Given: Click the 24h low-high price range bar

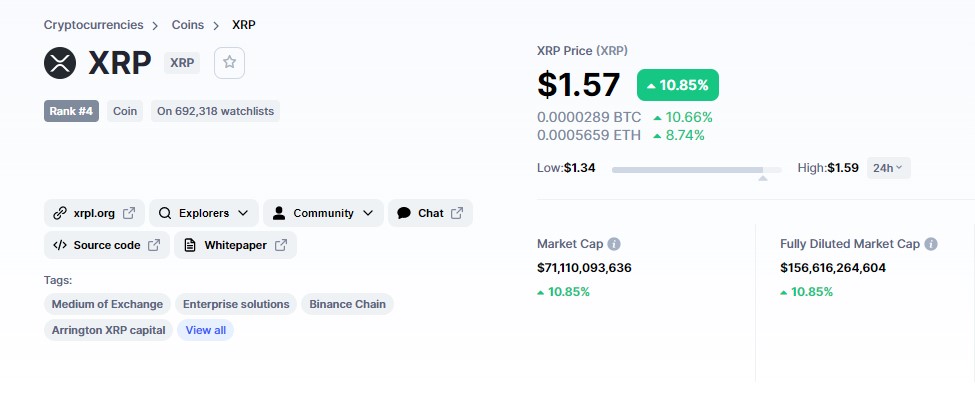Looking at the screenshot, I should click(696, 170).
